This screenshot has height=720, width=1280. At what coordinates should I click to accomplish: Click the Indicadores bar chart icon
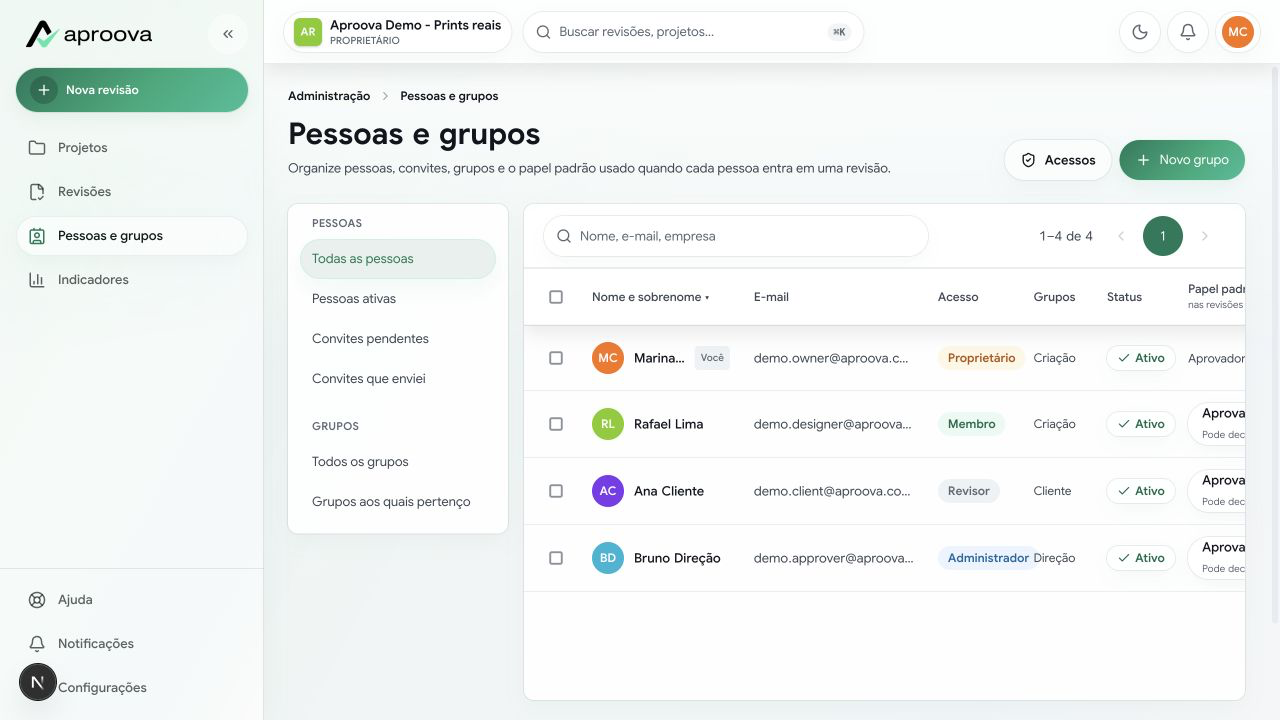pyautogui.click(x=37, y=280)
